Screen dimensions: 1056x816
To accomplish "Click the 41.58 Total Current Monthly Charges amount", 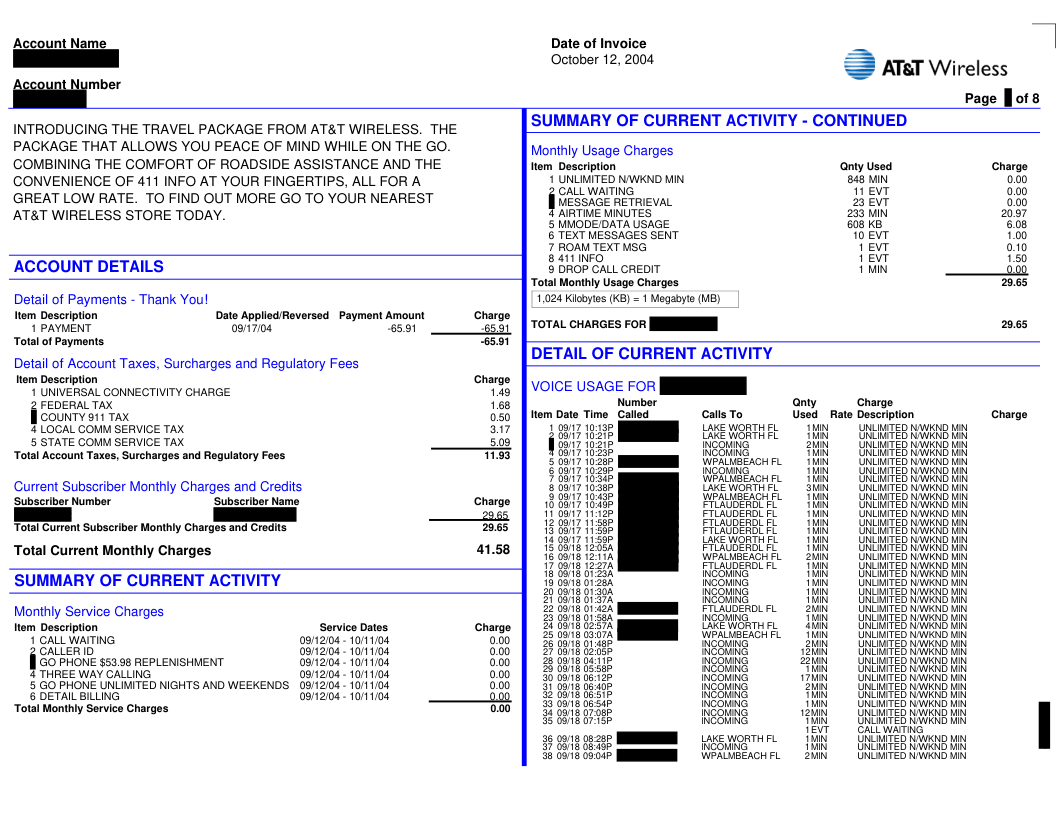I will click(x=493, y=550).
